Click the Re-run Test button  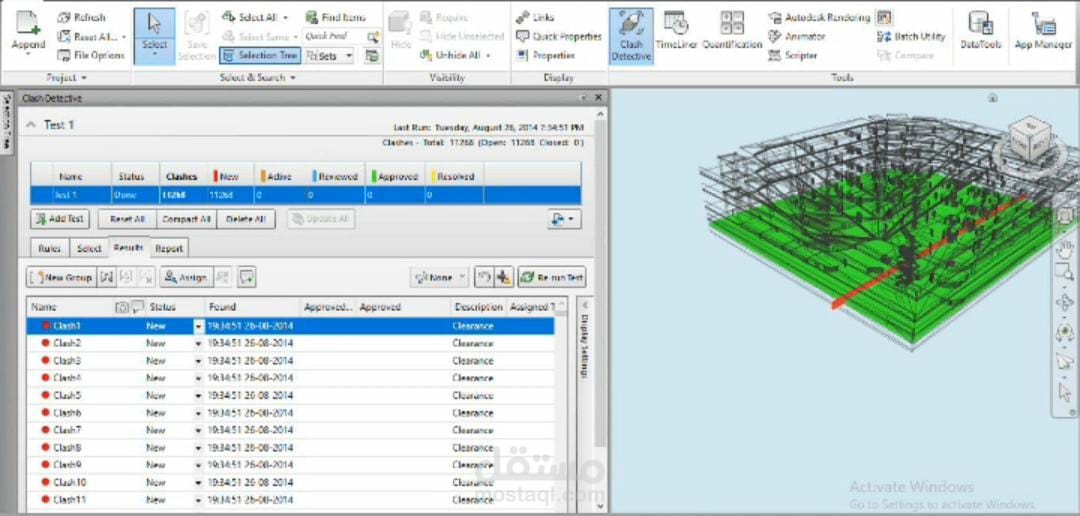pyautogui.click(x=552, y=277)
